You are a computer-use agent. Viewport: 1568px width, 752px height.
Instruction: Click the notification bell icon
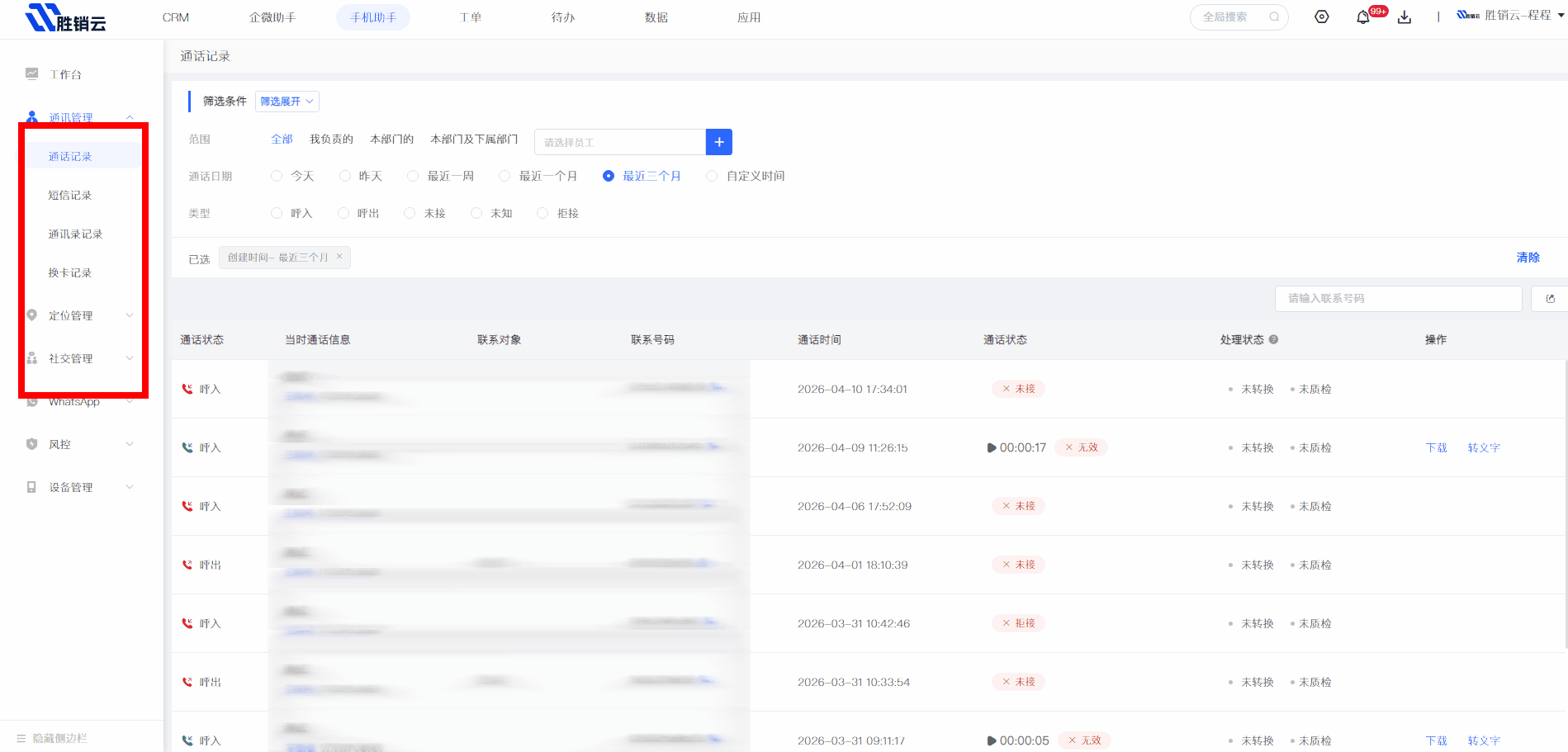(x=1362, y=17)
